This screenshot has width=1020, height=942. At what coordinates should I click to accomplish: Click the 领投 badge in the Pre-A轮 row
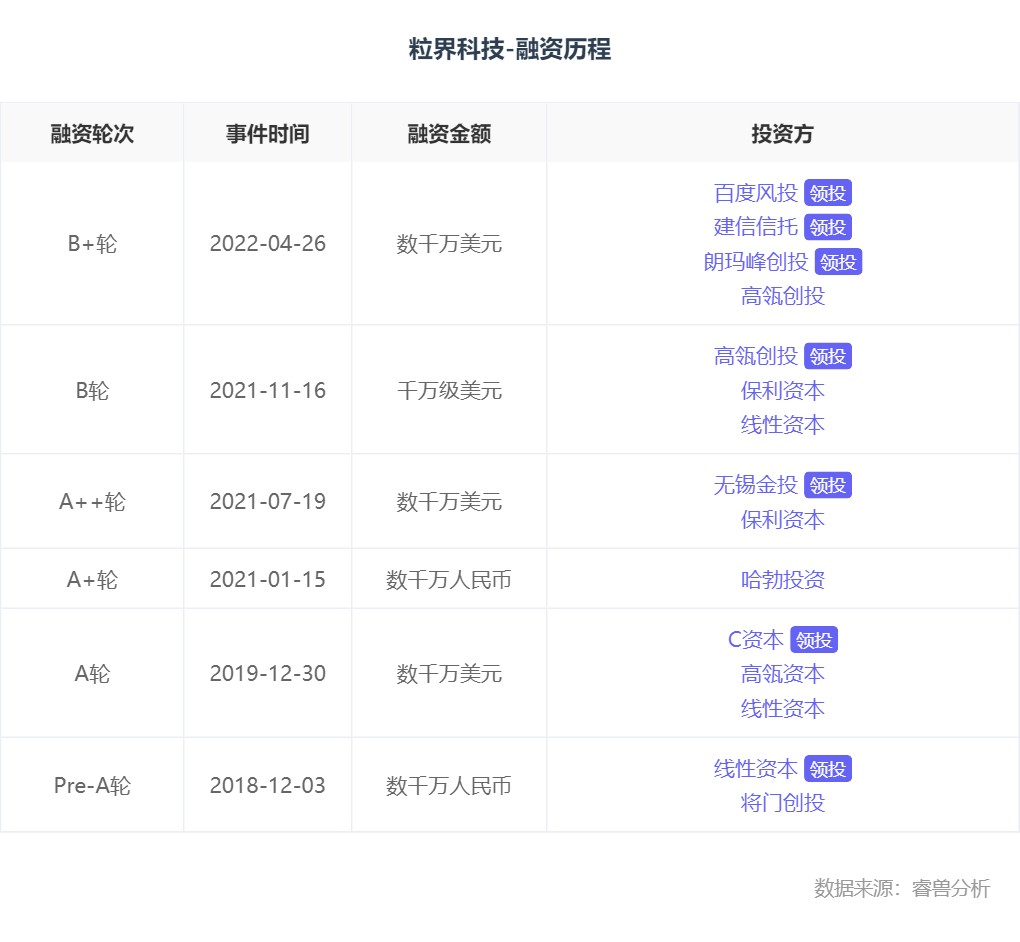[827, 769]
